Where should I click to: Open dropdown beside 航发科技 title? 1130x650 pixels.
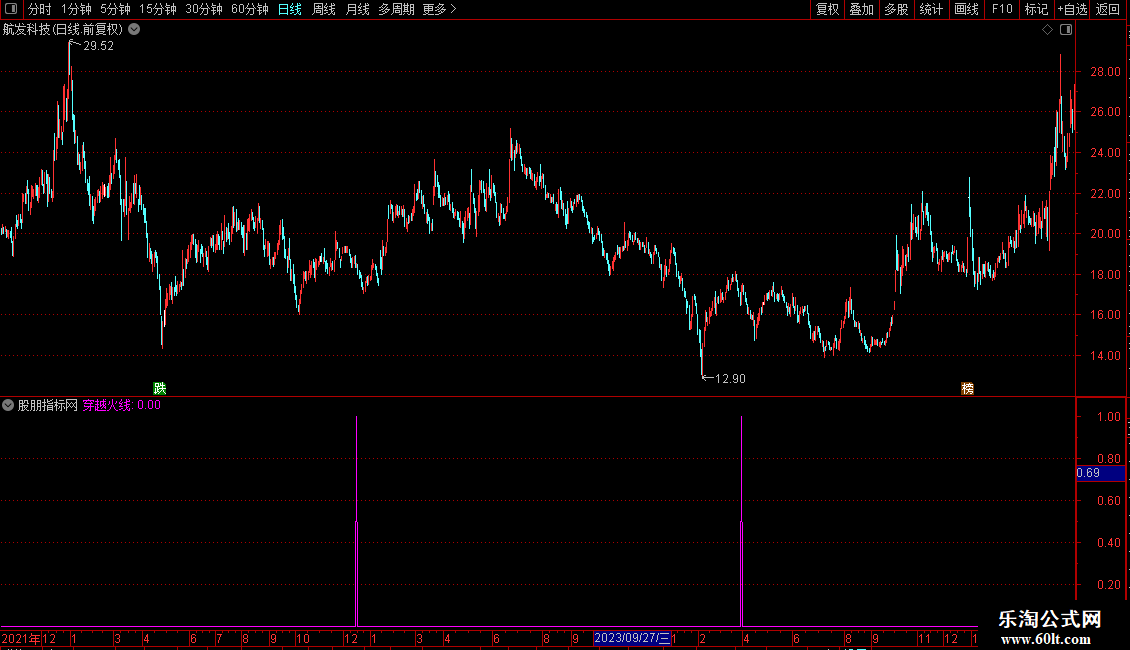[134, 29]
